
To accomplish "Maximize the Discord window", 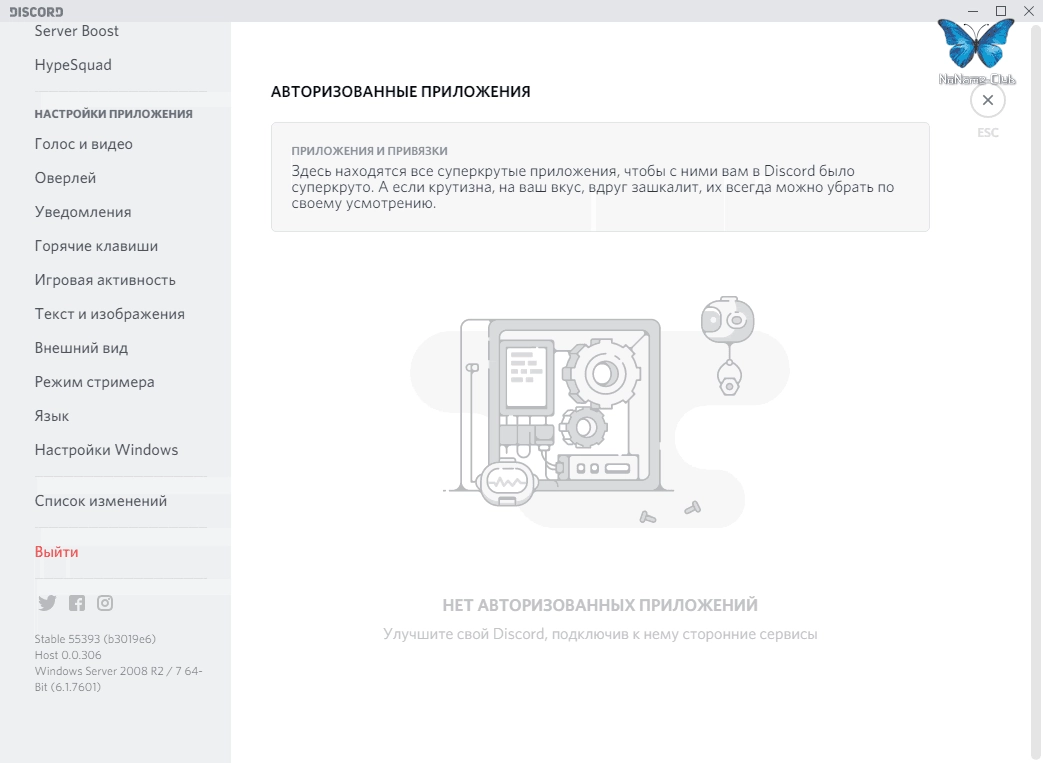I will pos(1000,11).
